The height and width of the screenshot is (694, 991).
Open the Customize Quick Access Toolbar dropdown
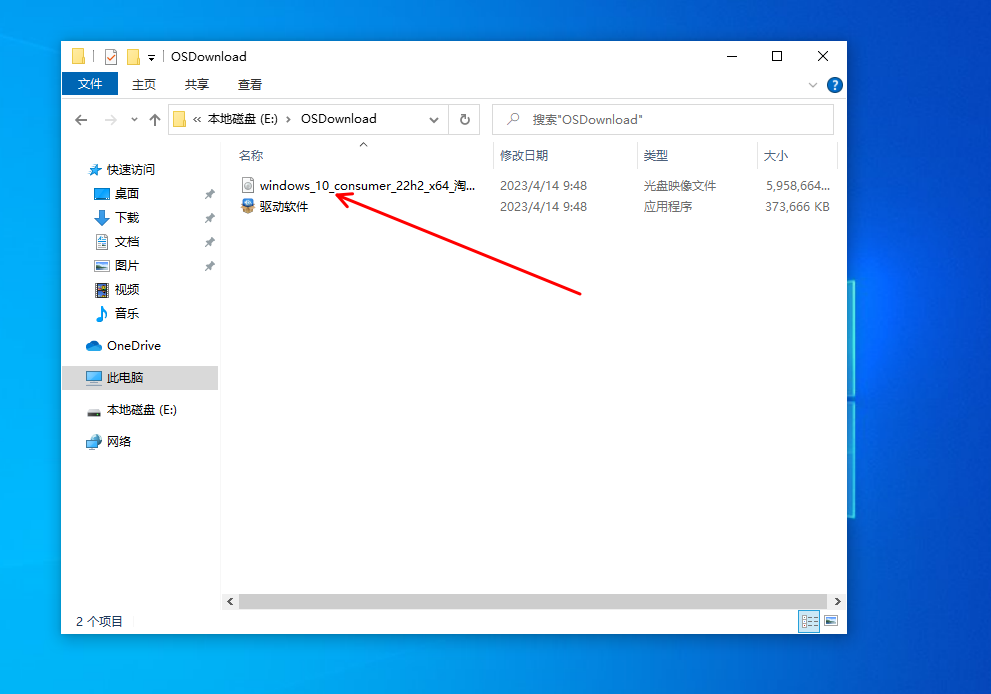(x=152, y=58)
